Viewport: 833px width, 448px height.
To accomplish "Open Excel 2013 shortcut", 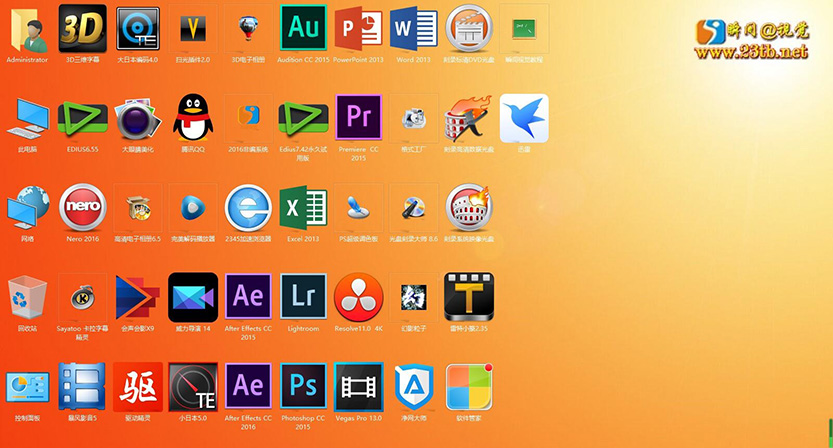I will (x=303, y=208).
